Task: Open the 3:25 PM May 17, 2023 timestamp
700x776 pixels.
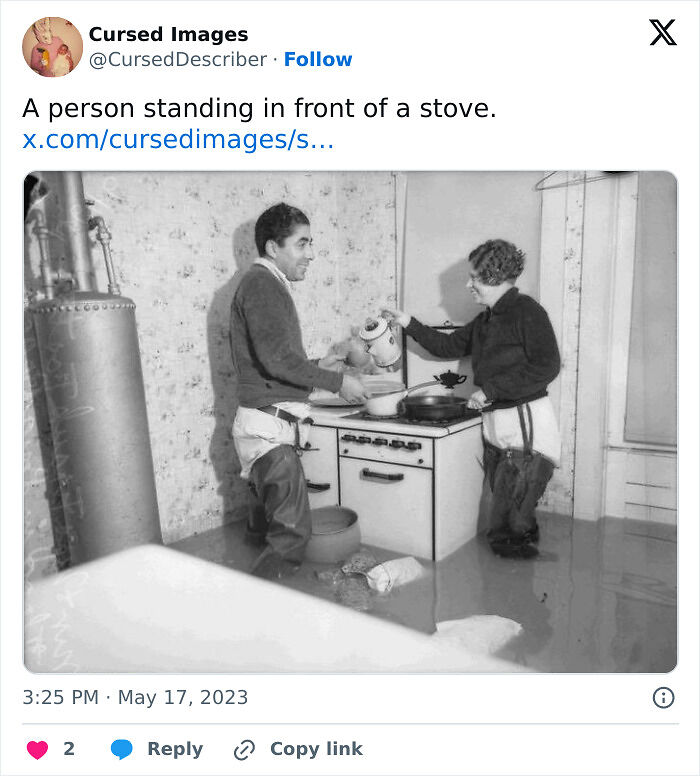Action: (135, 697)
